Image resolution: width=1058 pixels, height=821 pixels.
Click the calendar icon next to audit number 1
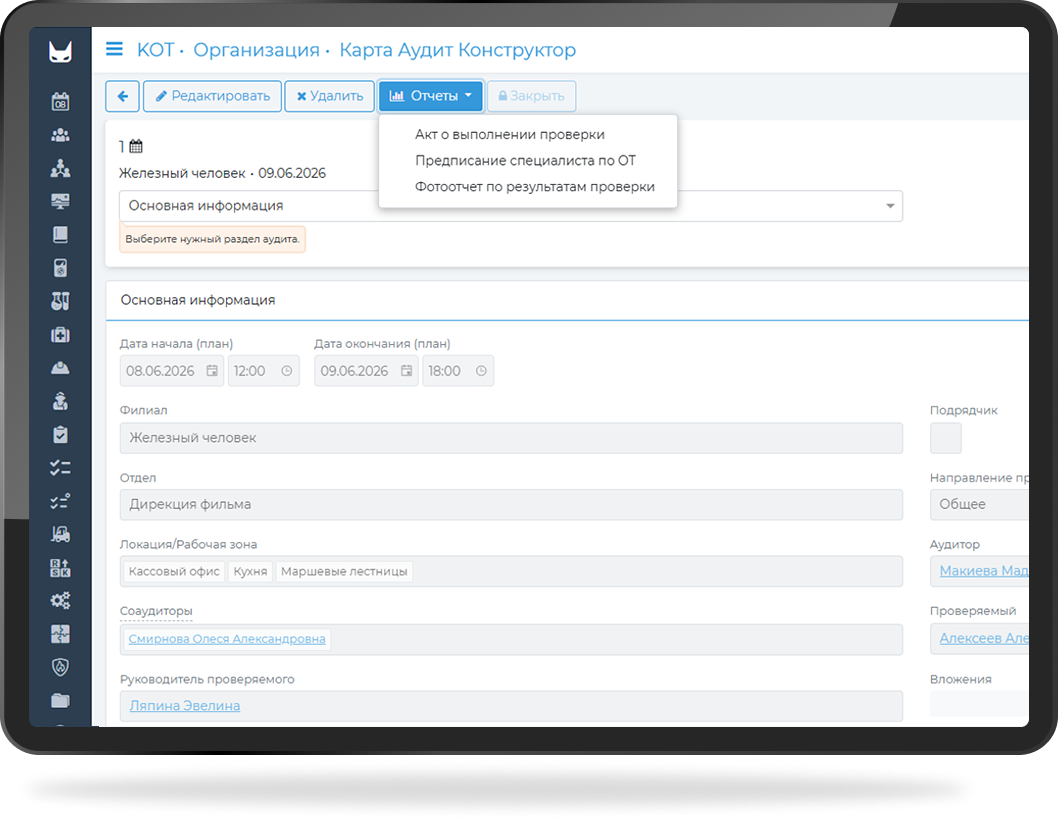click(x=136, y=146)
